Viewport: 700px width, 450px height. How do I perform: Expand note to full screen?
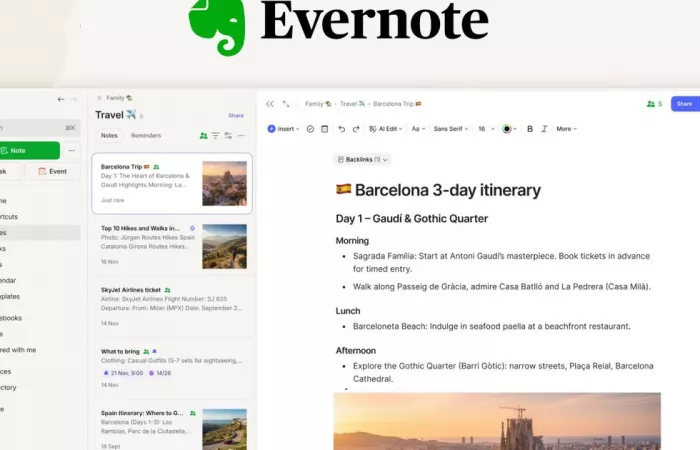(x=286, y=104)
